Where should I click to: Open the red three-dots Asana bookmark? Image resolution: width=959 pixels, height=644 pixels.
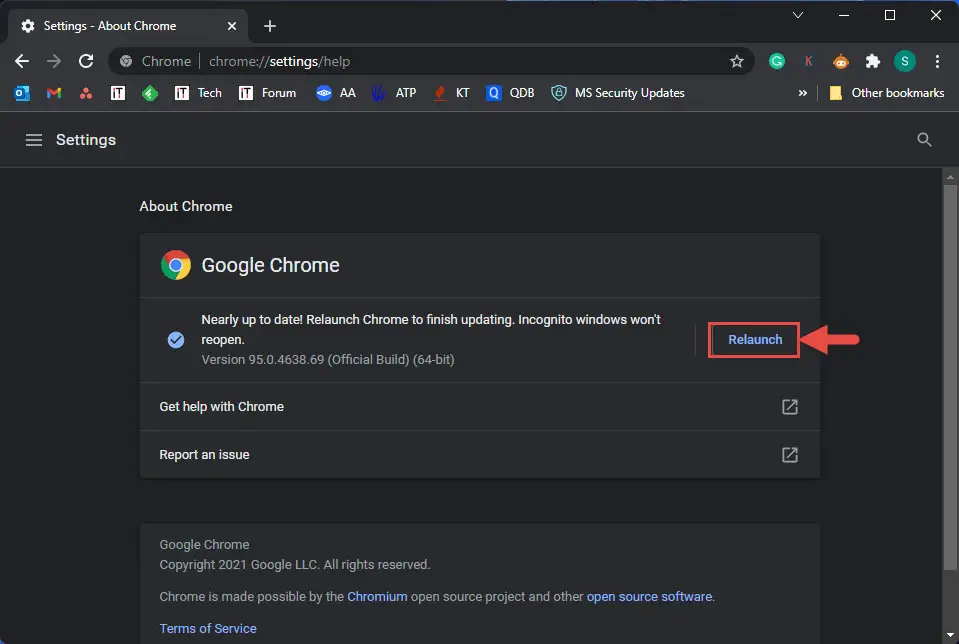point(86,93)
